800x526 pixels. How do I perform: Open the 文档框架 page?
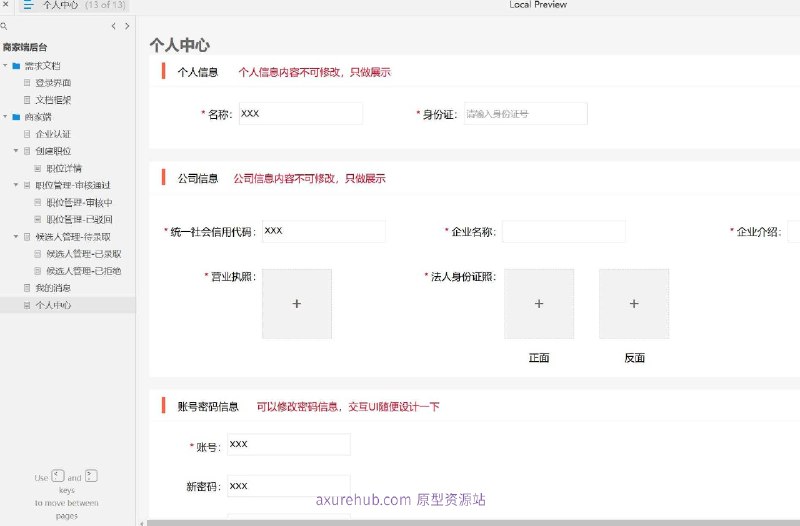coord(53,100)
